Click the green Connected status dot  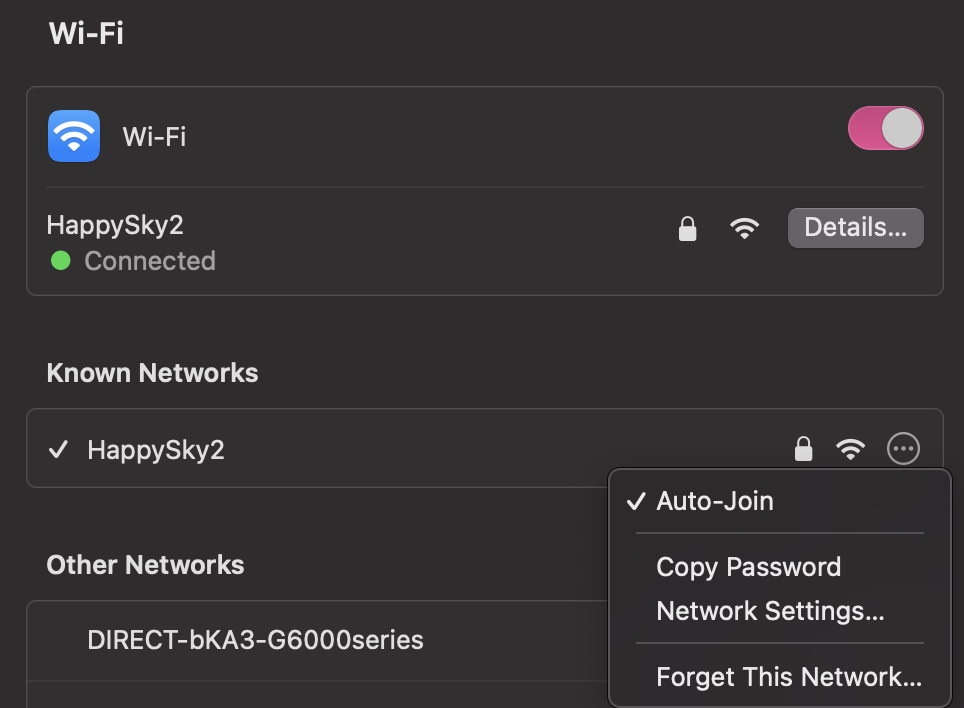coord(60,261)
